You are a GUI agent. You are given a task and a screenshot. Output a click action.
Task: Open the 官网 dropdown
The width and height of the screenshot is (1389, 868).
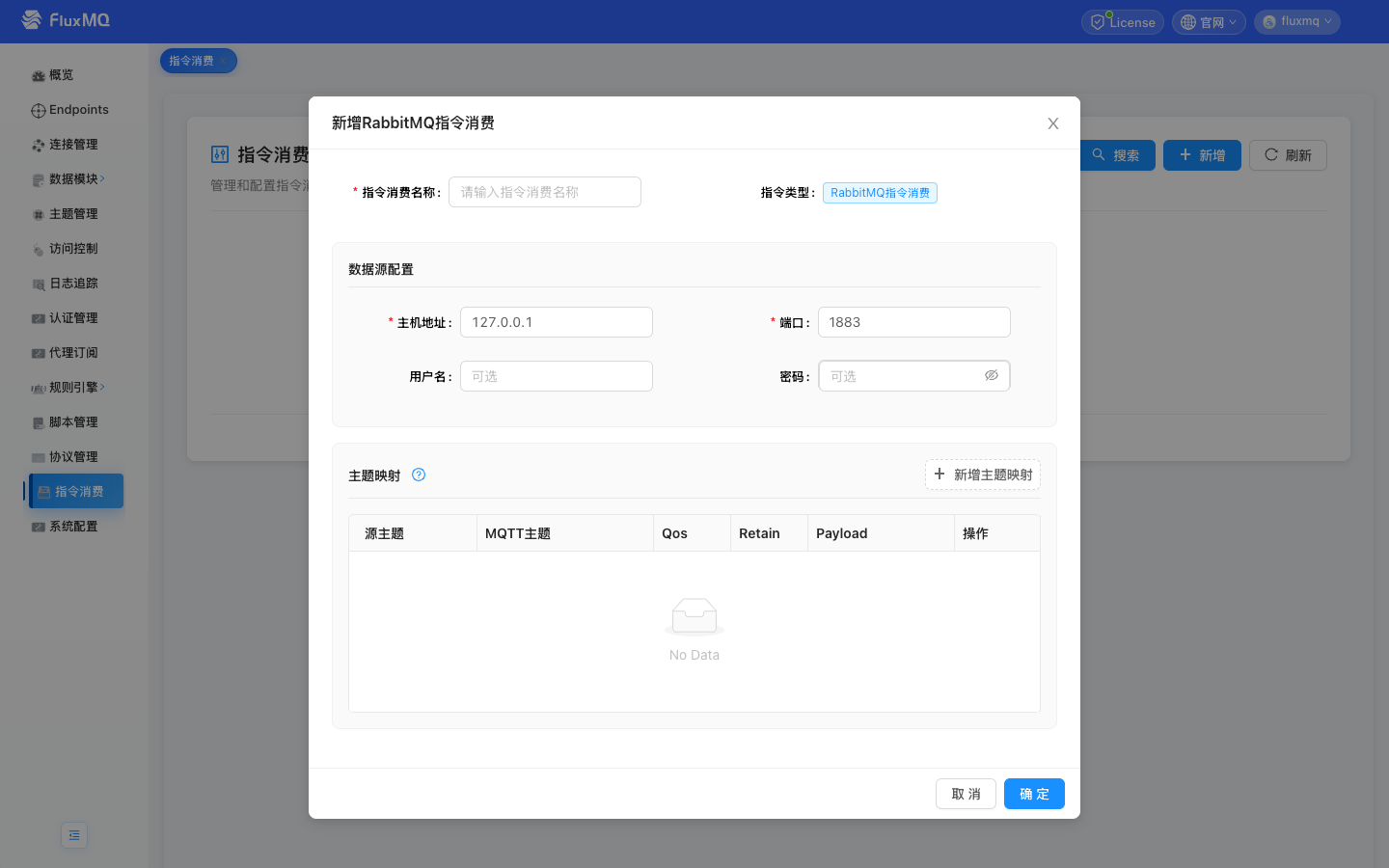click(x=1209, y=22)
